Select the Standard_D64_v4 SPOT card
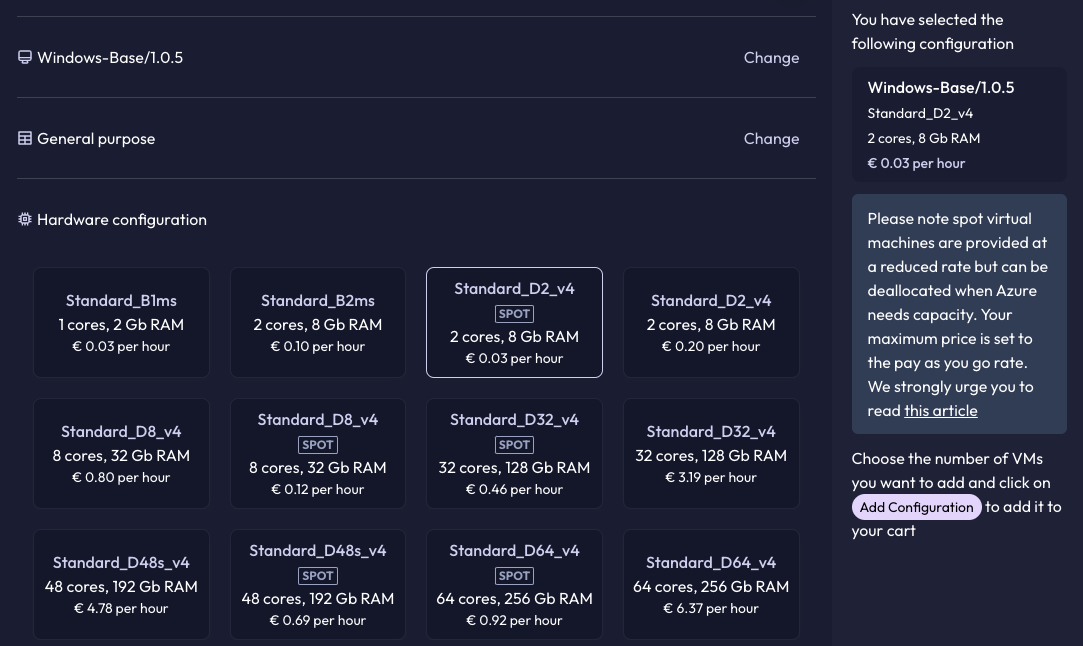The width and height of the screenshot is (1083, 646). tap(514, 585)
